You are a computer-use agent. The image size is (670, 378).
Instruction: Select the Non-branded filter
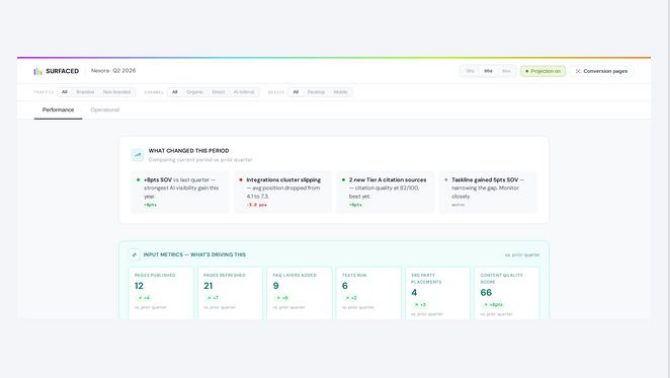117,92
